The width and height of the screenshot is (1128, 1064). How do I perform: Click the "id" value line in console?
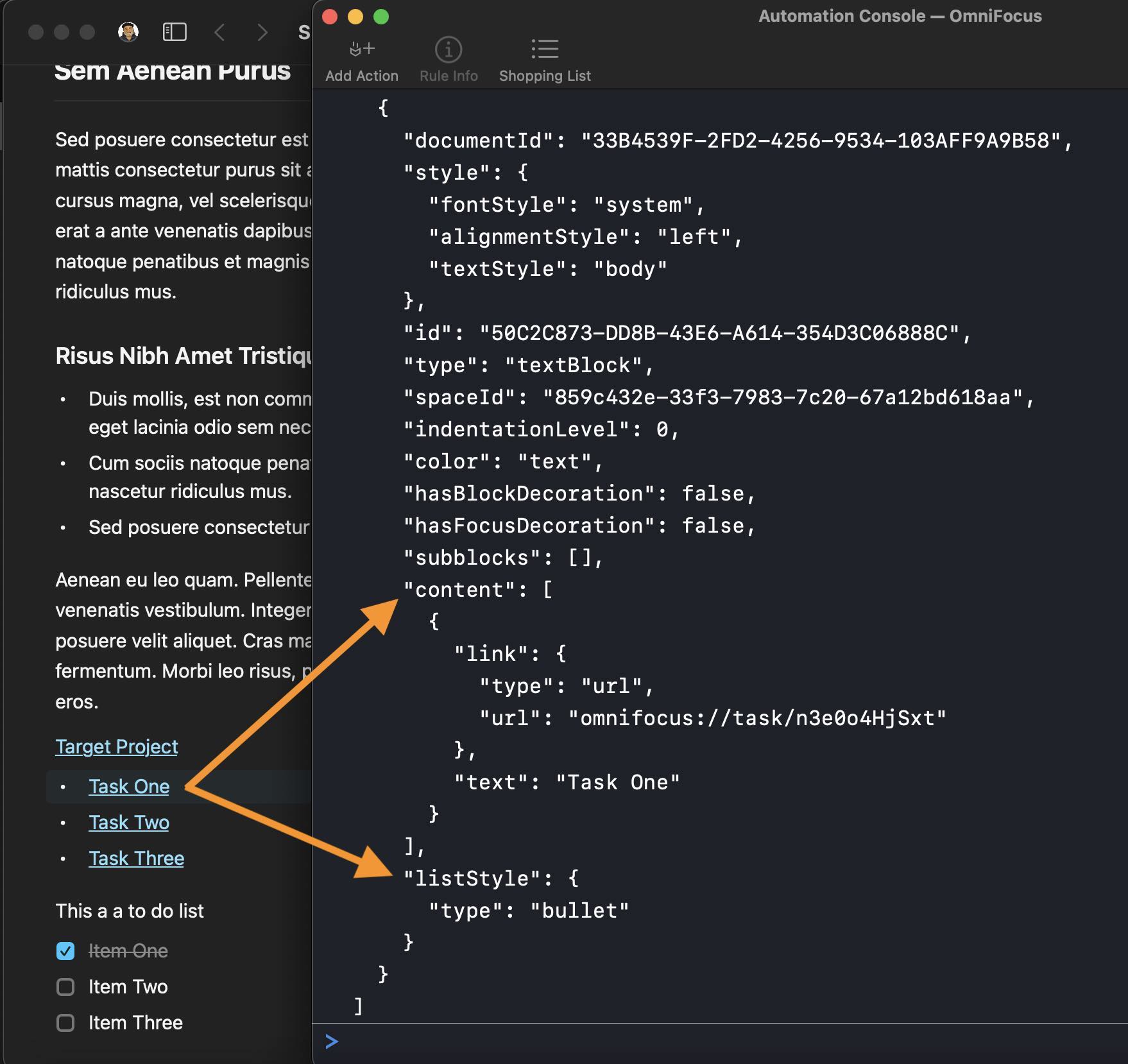(687, 333)
